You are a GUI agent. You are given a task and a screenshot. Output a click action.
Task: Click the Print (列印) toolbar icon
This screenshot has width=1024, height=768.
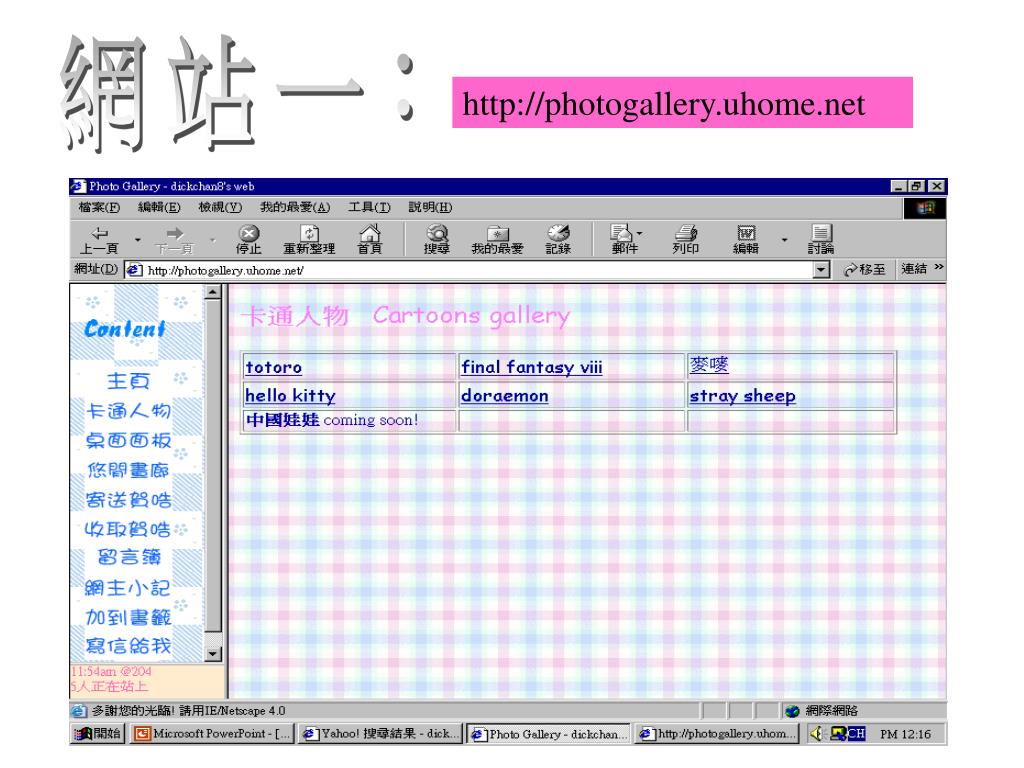pos(686,239)
